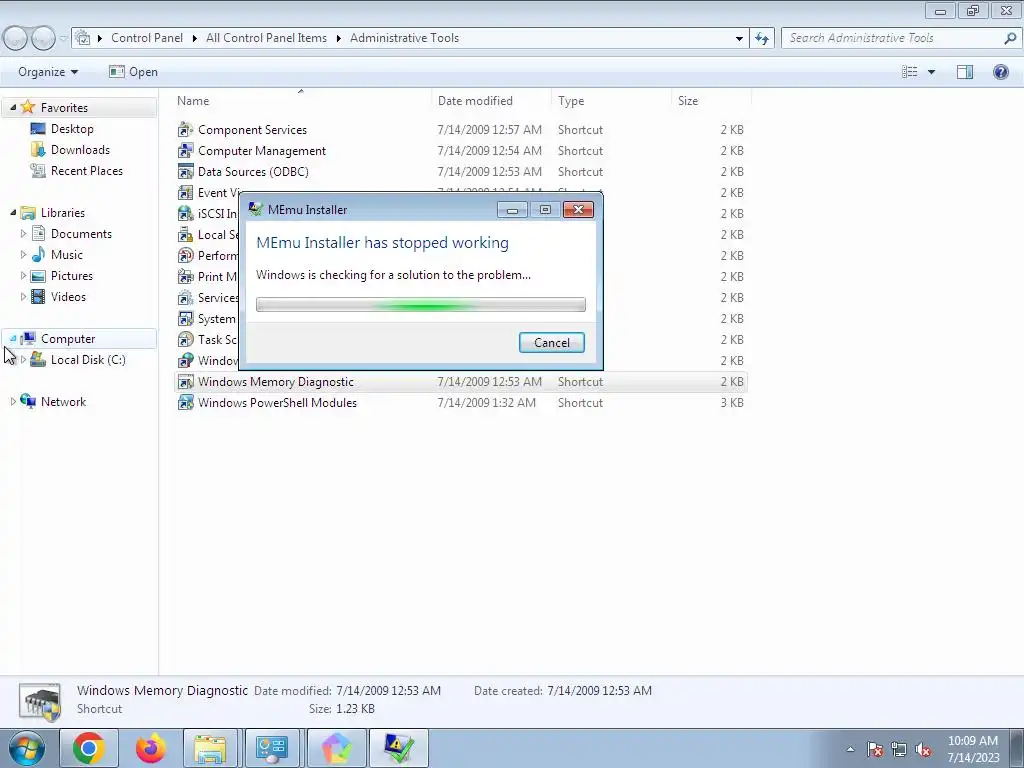The image size is (1024, 768).
Task: Open the Organize menu
Action: [48, 72]
